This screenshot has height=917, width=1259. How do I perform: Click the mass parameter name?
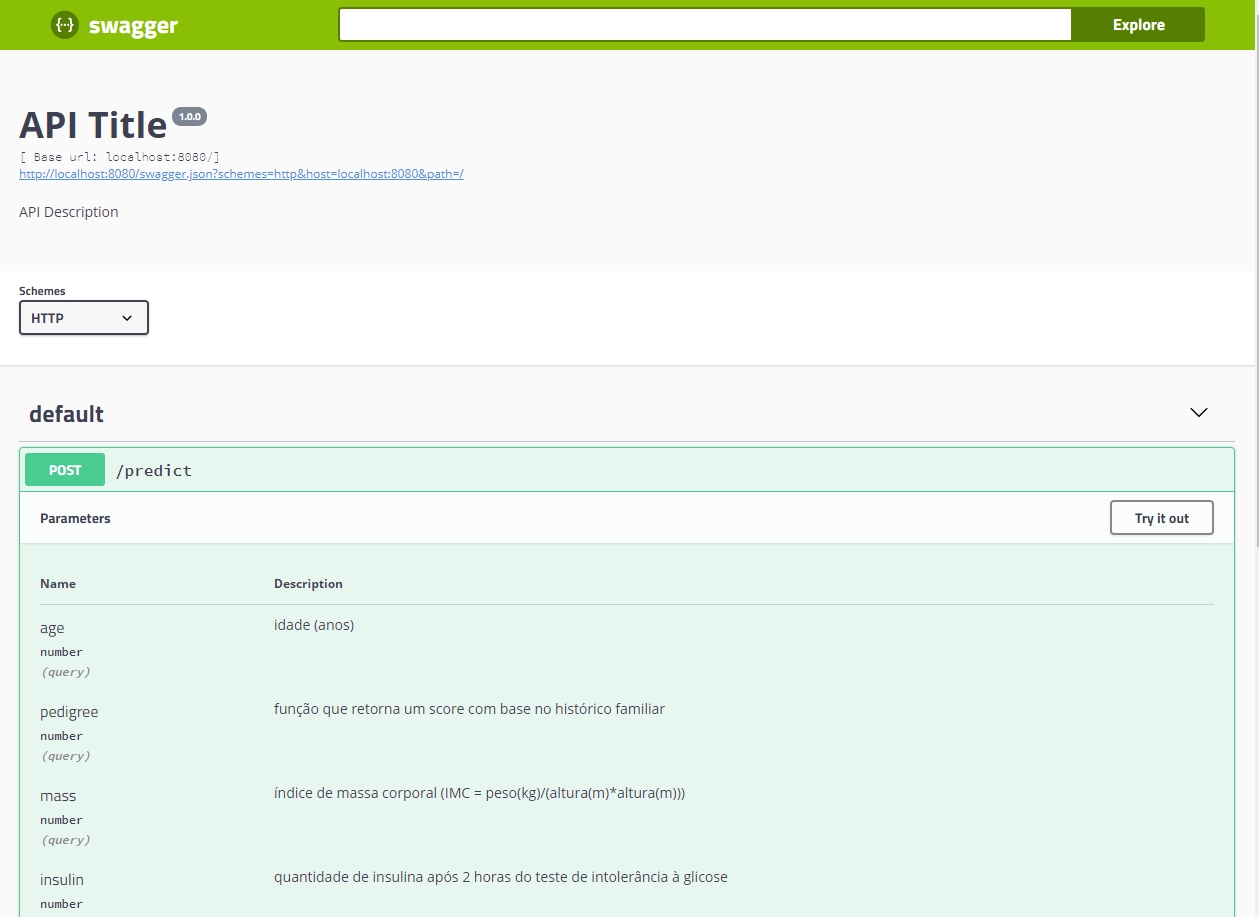point(58,796)
